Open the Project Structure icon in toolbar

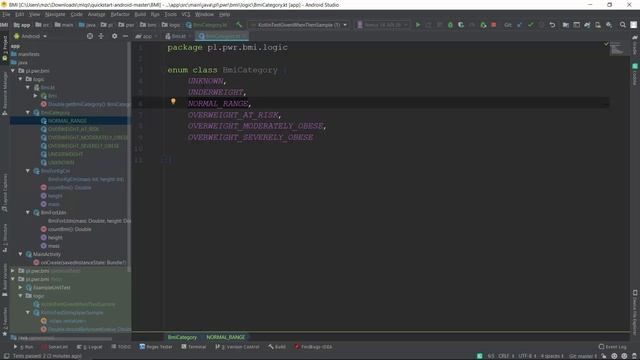click(x=566, y=25)
